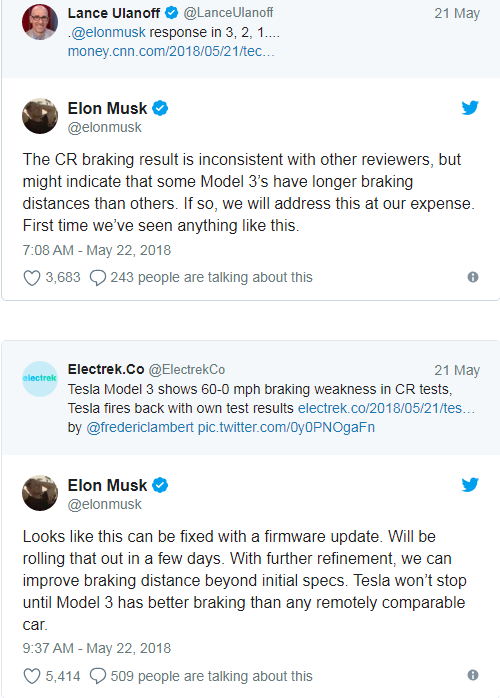Open replies icon beside 509 people talking

98,676
